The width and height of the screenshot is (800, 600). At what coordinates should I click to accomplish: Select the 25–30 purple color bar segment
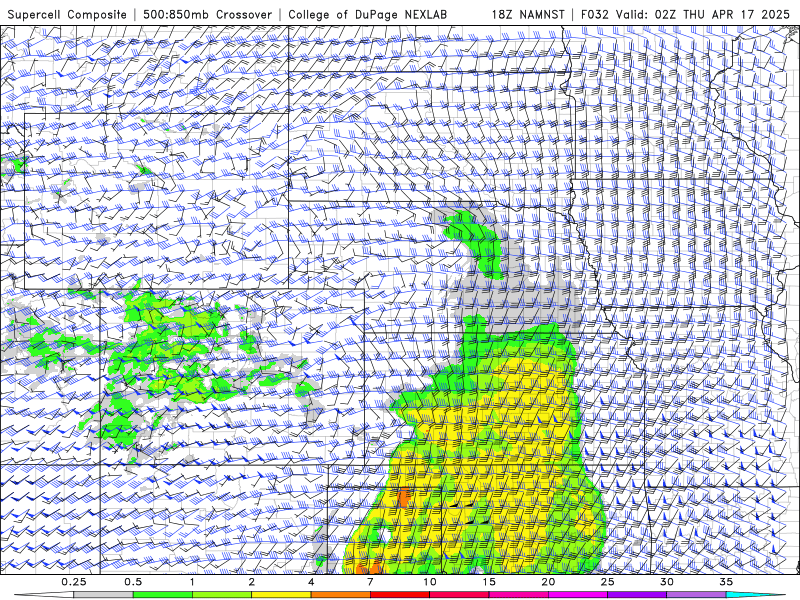tap(637, 595)
